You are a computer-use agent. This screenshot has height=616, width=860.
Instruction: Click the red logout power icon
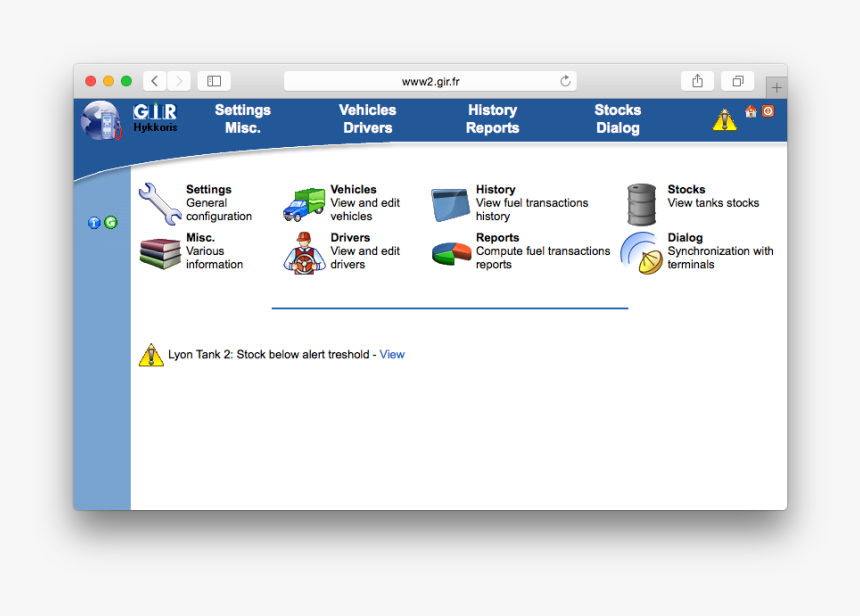pyautogui.click(x=768, y=111)
